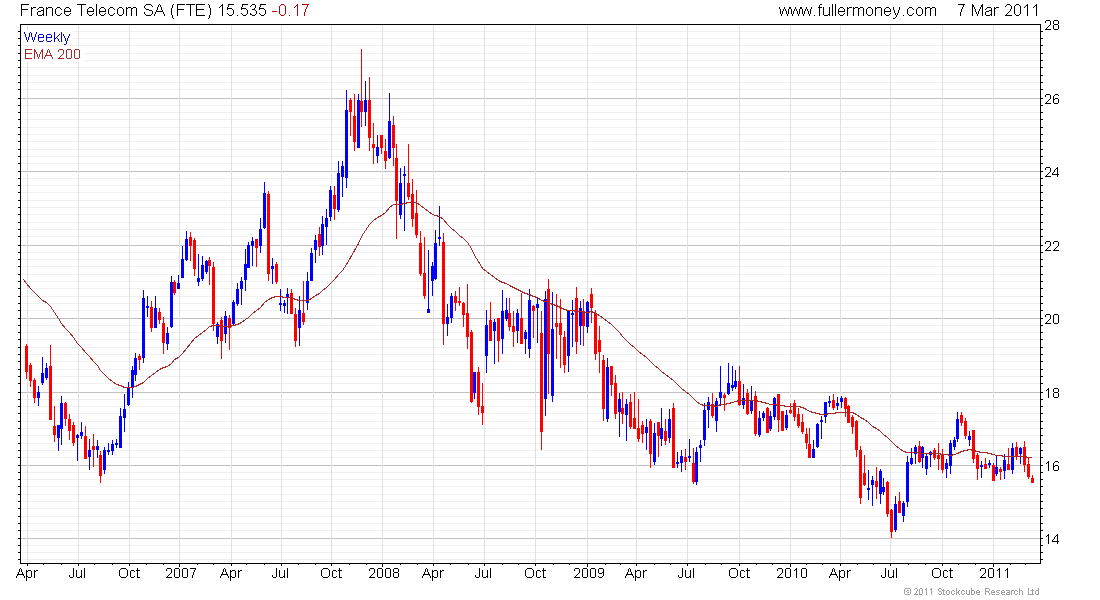Click the 26 price axis label
1100x600 pixels.
pos(1053,99)
